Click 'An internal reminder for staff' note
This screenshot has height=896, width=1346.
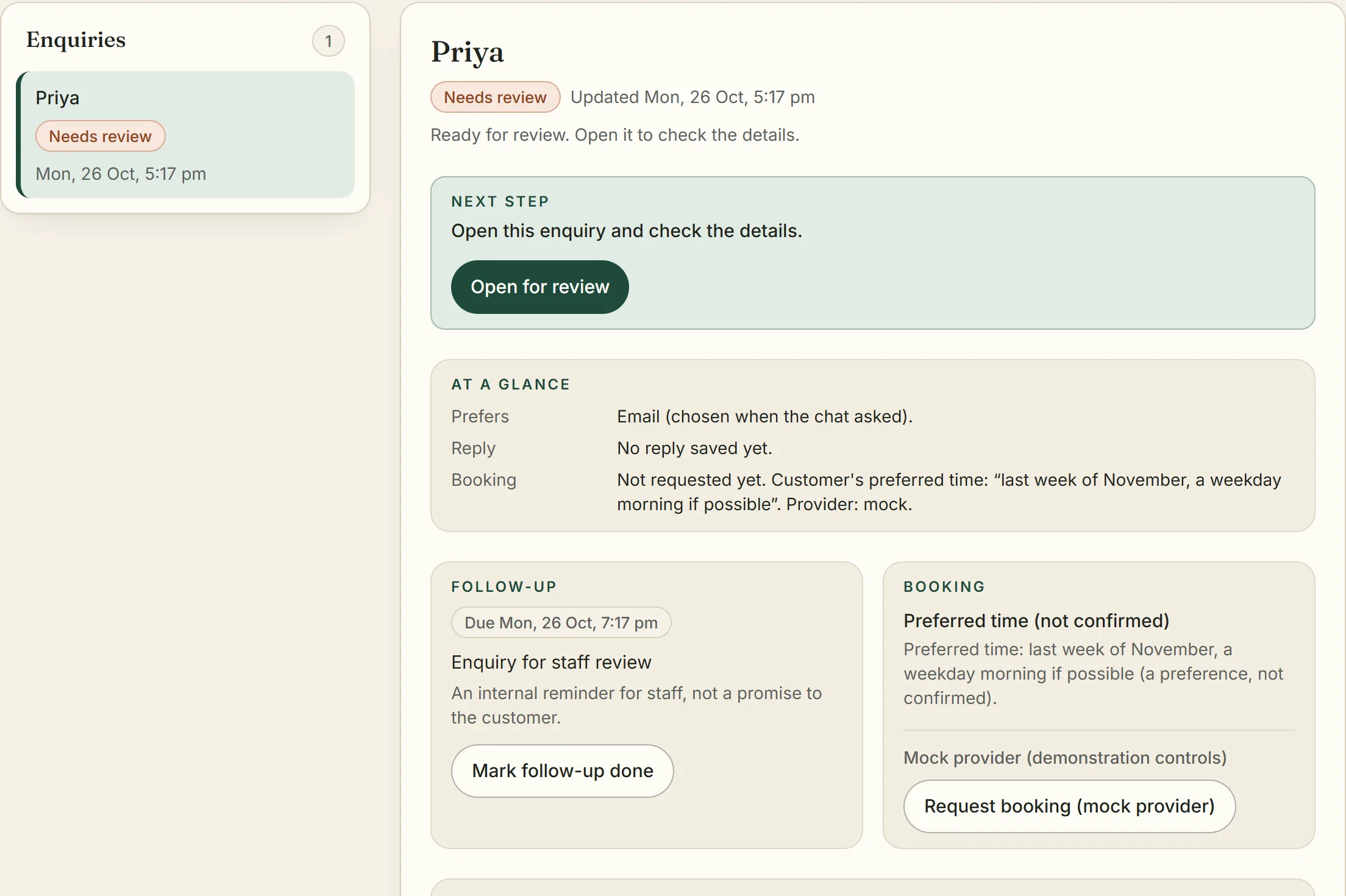coord(636,705)
